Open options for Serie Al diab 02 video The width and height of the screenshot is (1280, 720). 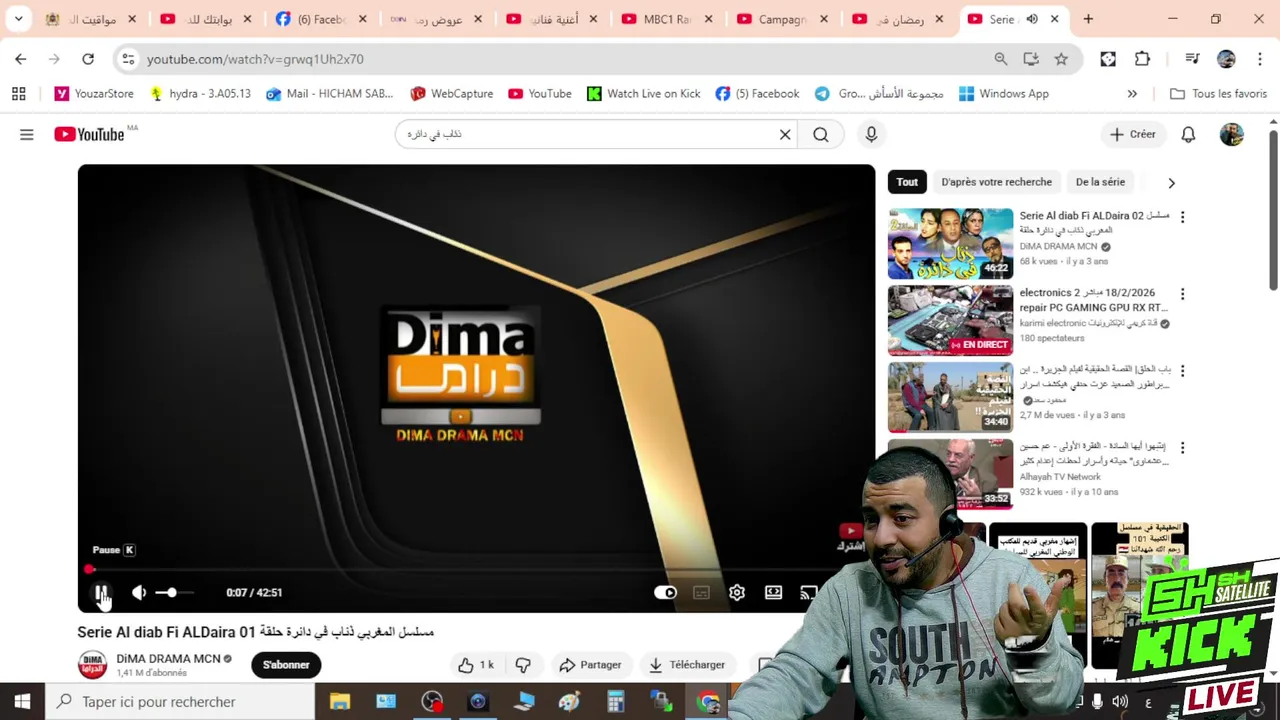click(1182, 217)
